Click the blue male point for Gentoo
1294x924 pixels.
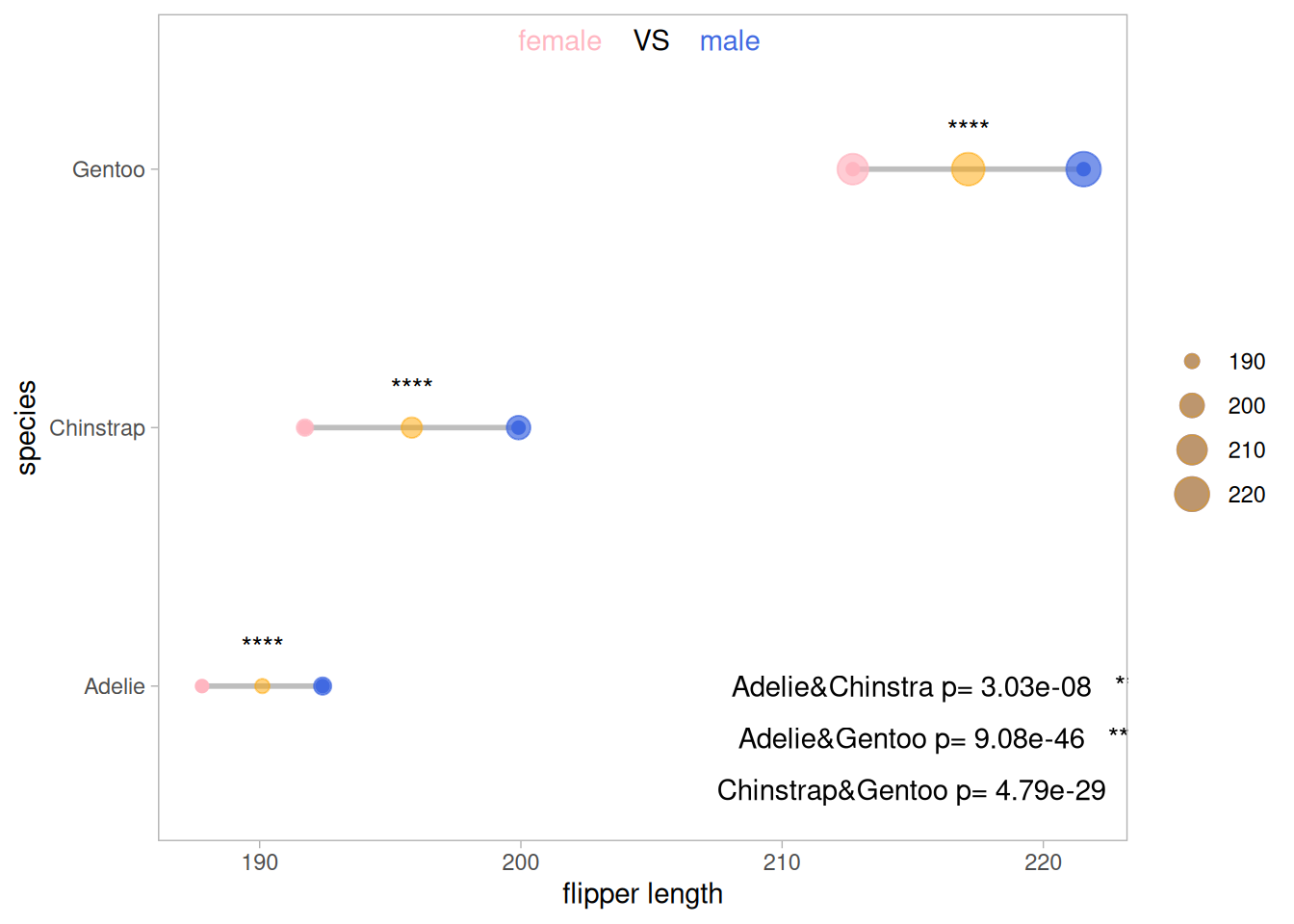pos(1083,169)
